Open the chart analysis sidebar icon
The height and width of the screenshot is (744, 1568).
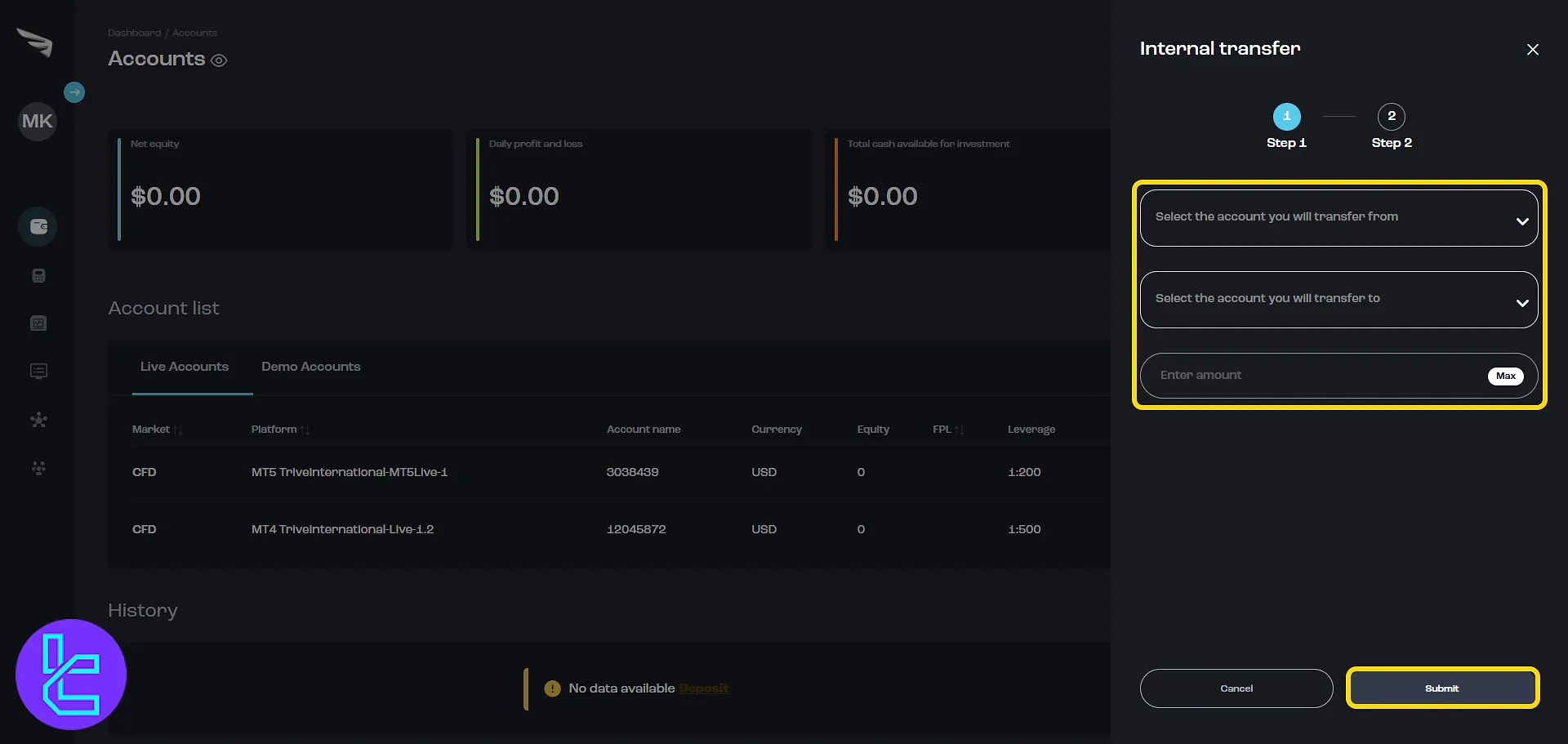click(x=38, y=323)
